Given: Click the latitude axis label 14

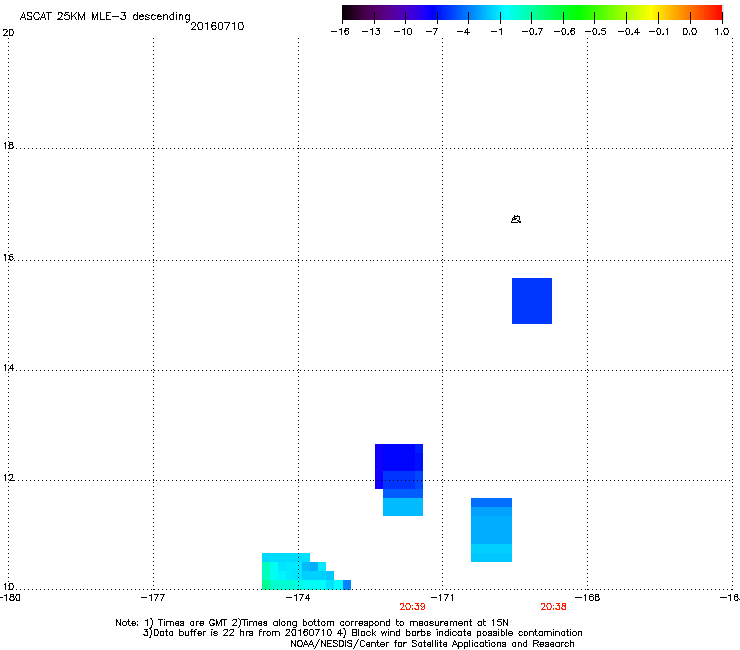Looking at the screenshot, I should [8, 368].
